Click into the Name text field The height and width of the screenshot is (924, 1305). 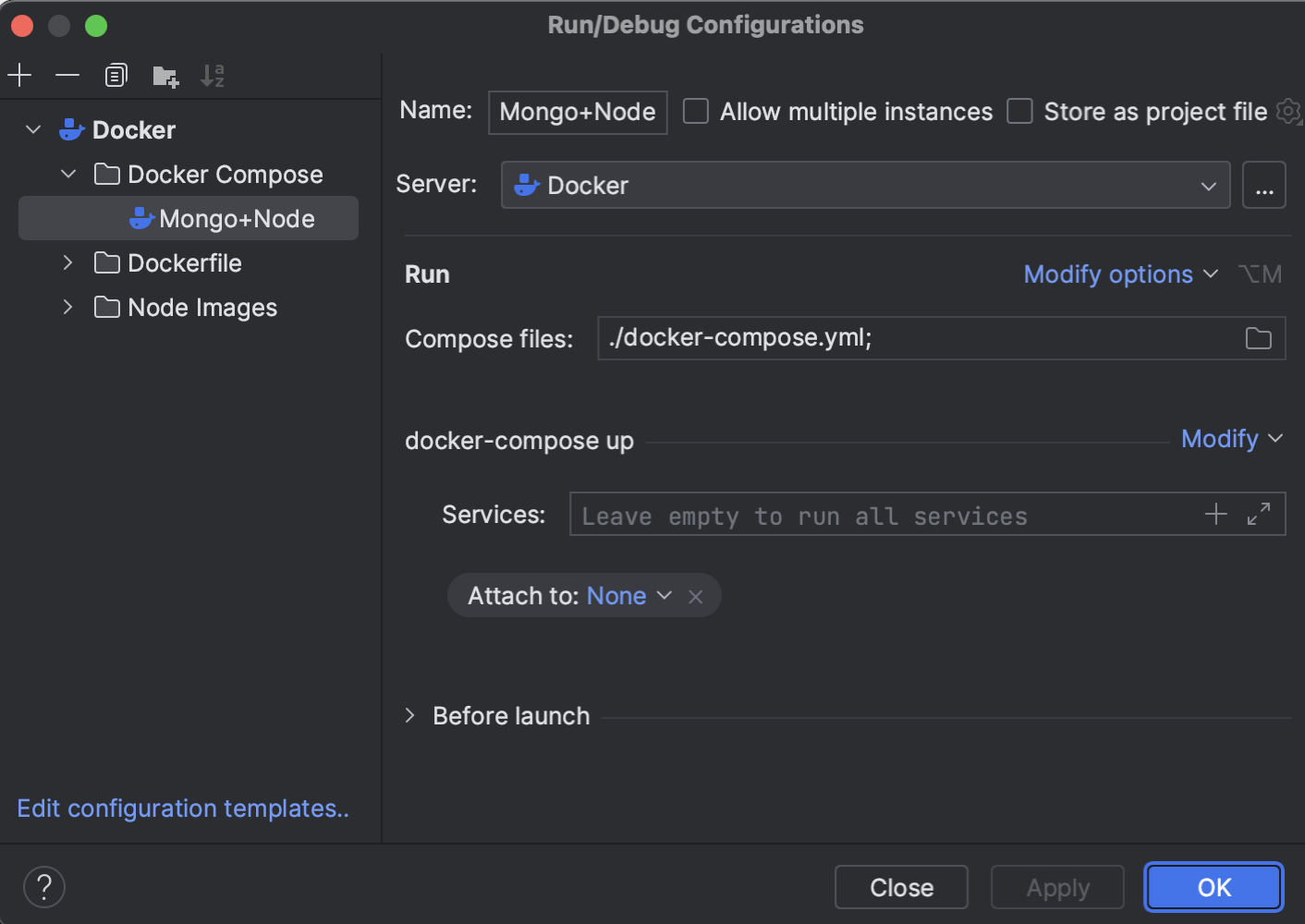(578, 112)
